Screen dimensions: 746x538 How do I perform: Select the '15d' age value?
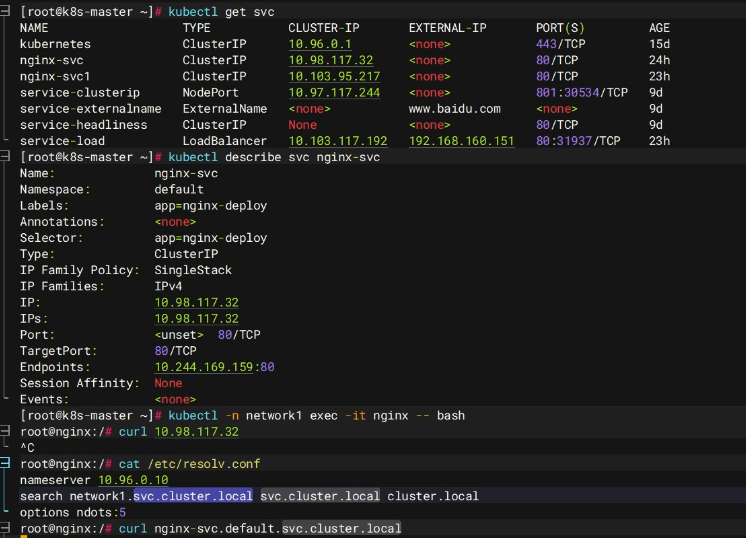(x=659, y=44)
